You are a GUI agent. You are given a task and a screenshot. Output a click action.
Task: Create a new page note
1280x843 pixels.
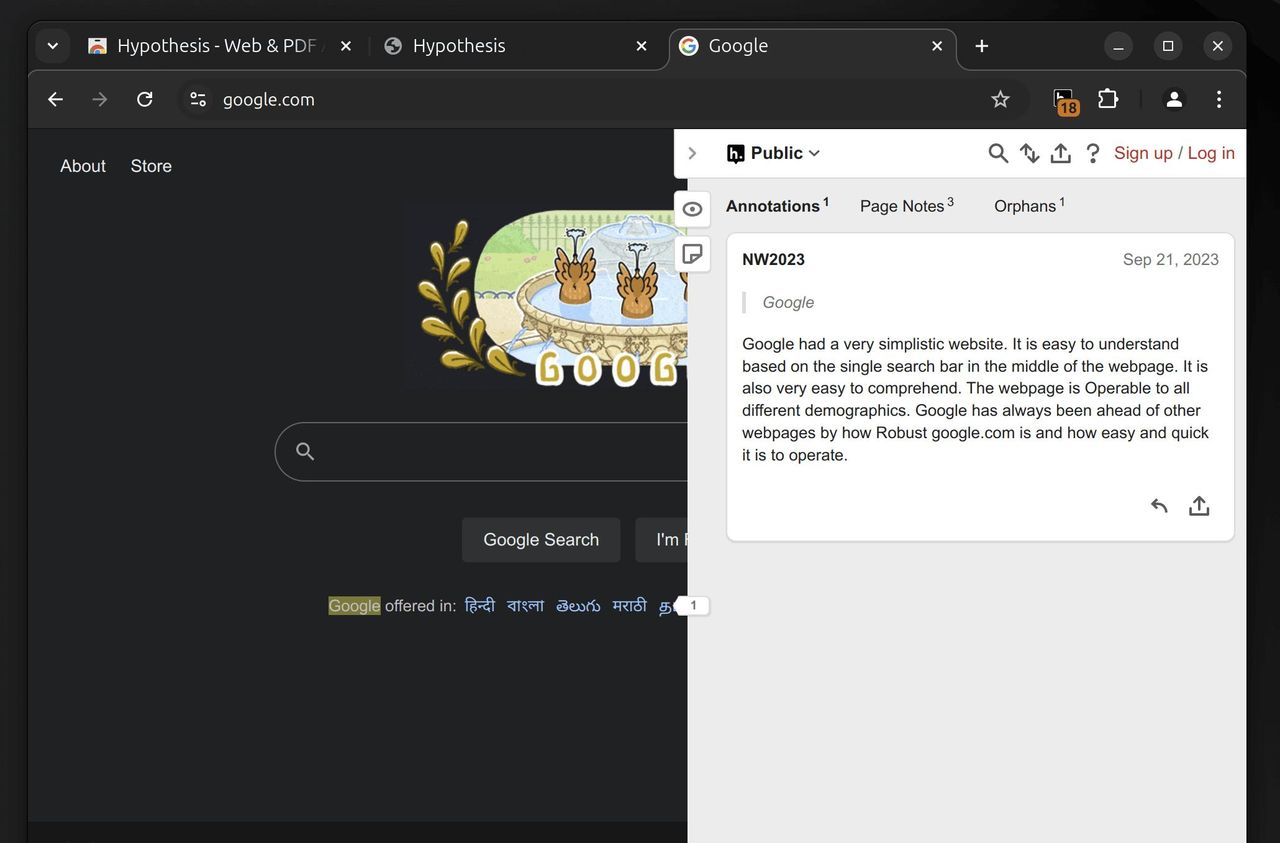click(692, 254)
